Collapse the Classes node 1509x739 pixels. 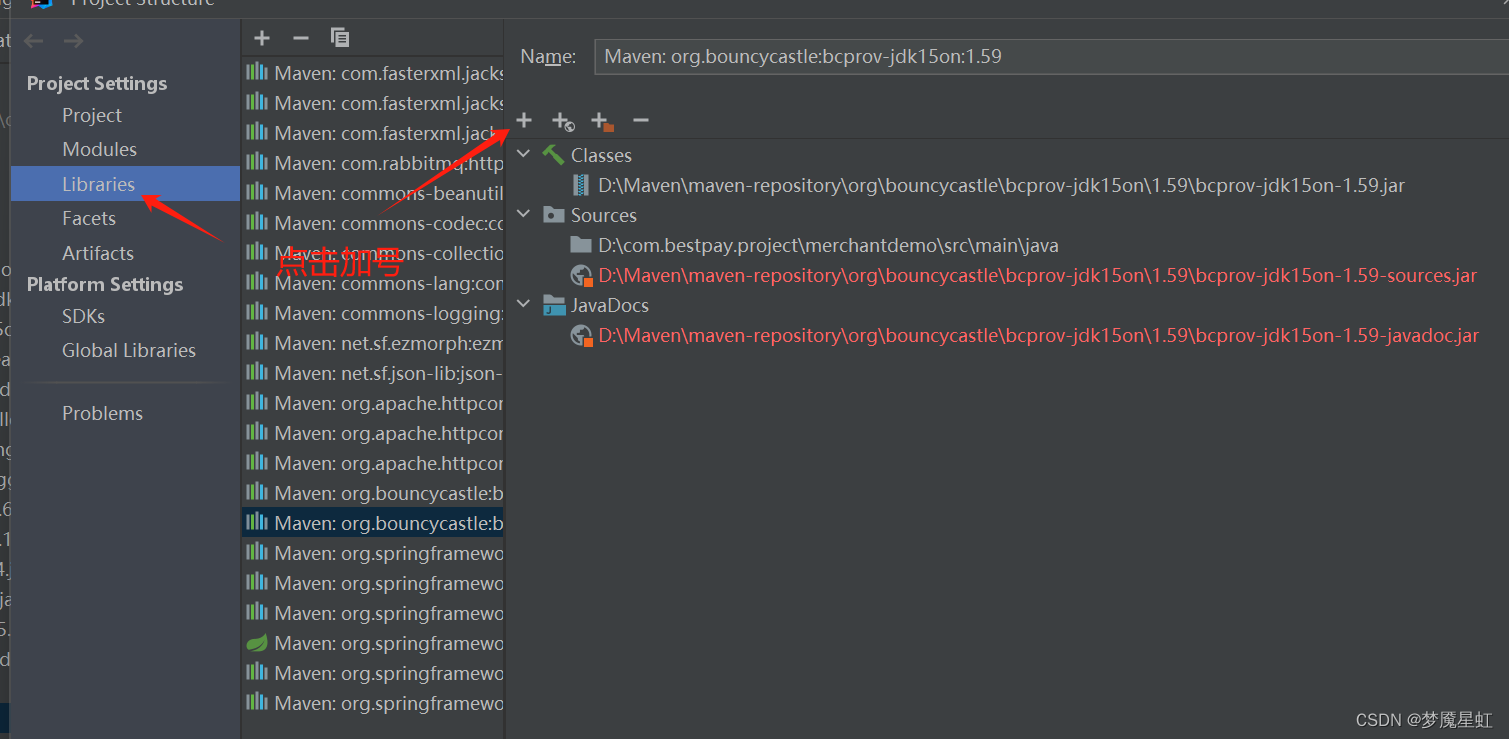[524, 155]
